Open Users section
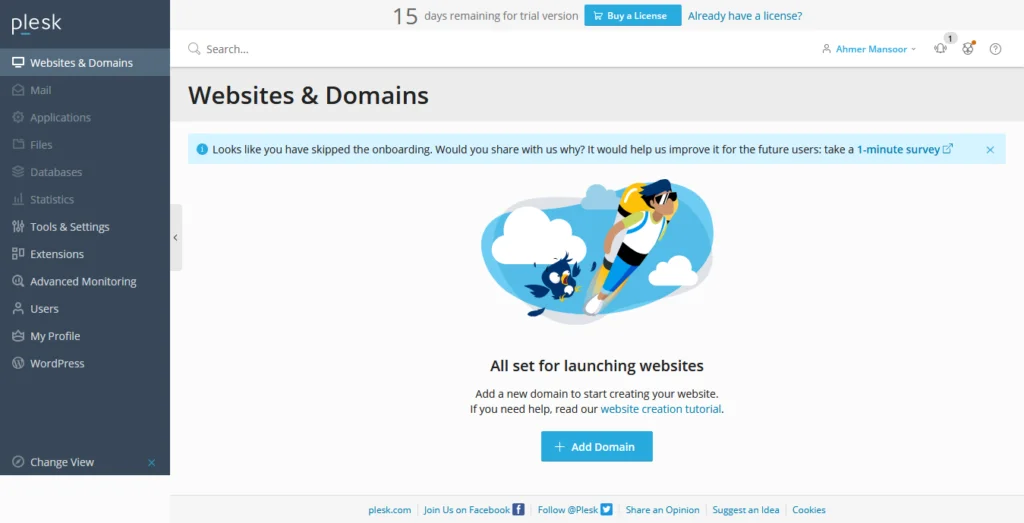The image size is (1024, 523). (85, 309)
